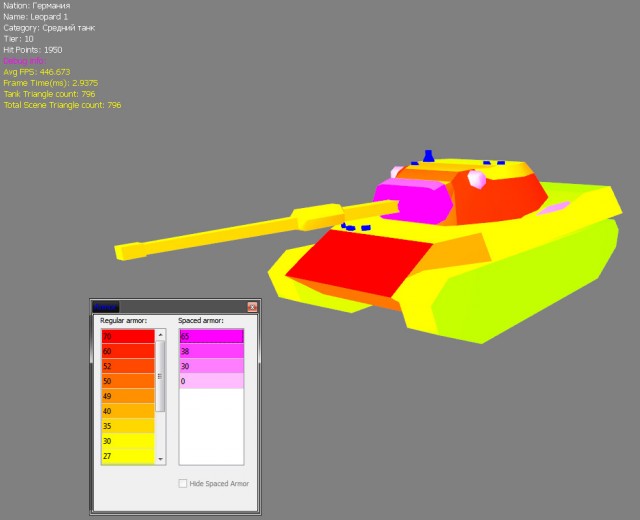Select the 38 spaced armor swatch
Image resolution: width=640 pixels, height=520 pixels.
point(211,351)
